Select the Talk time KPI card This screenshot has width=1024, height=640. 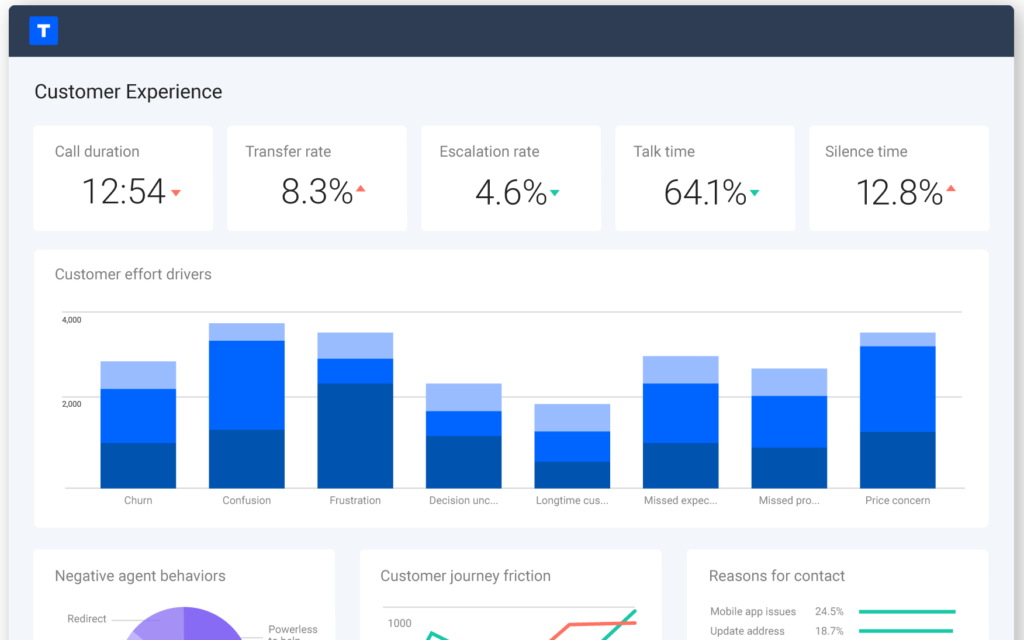click(x=705, y=178)
